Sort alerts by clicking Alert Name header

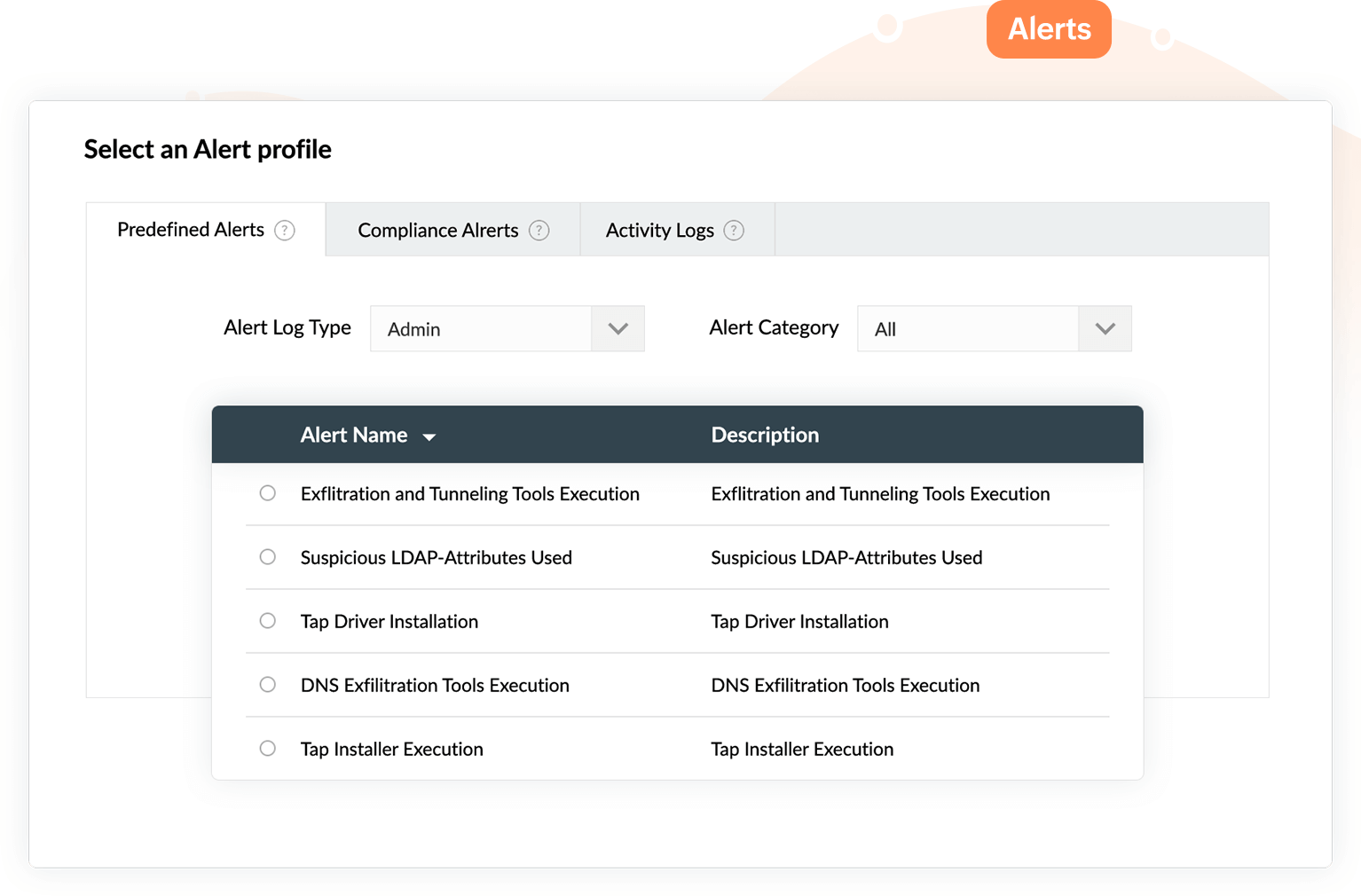[353, 435]
